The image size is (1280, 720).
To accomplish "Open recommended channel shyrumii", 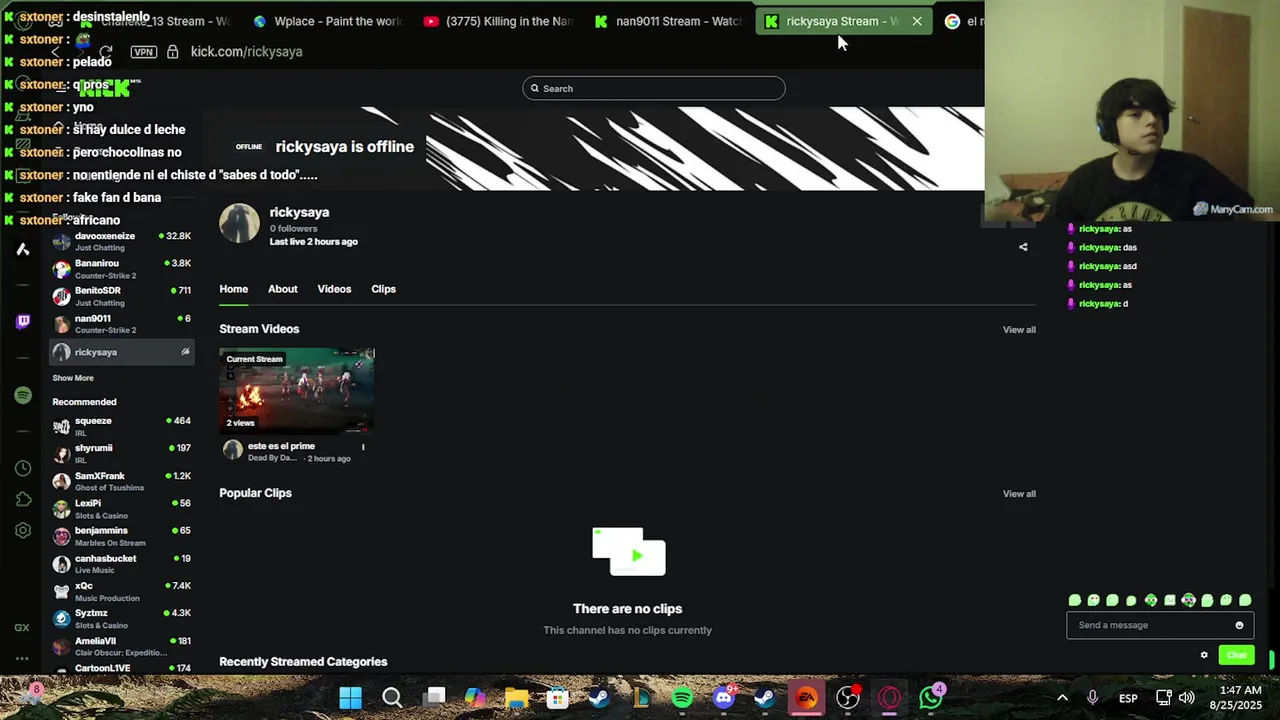I will tap(121, 454).
